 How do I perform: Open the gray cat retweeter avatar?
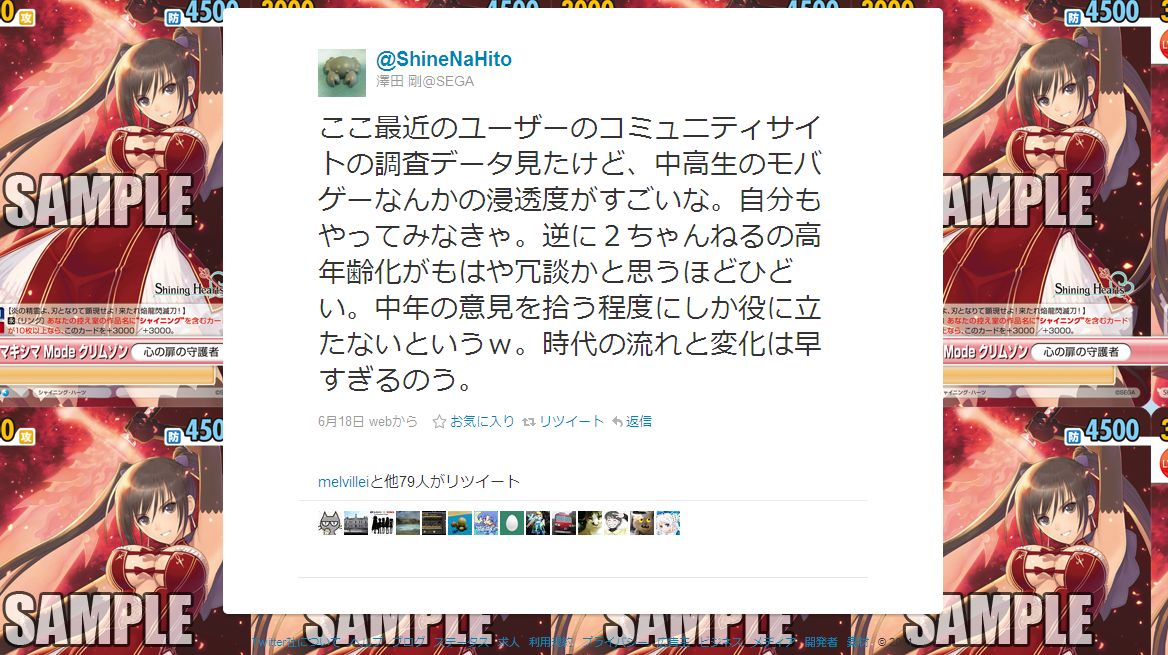coord(330,523)
